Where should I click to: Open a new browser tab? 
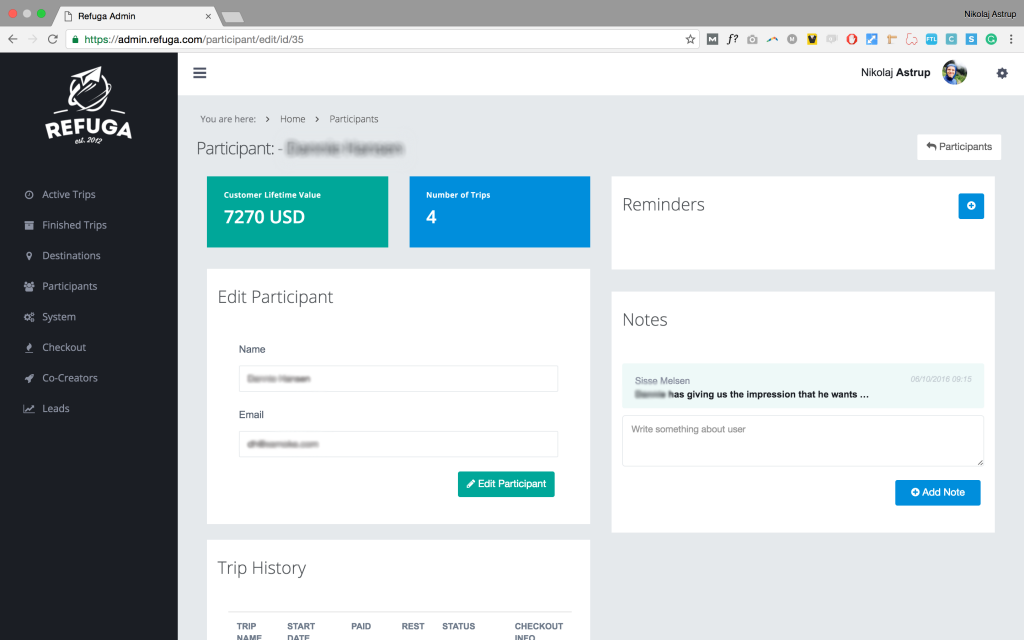tap(232, 17)
